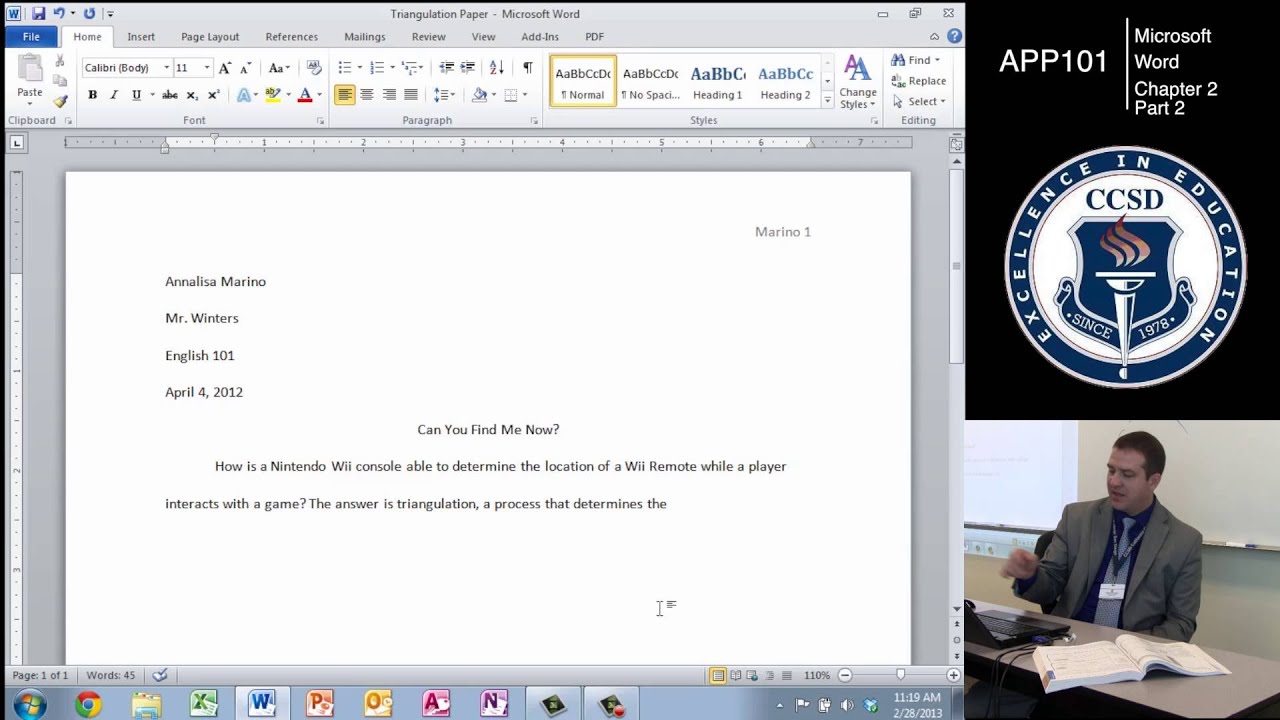Expand the bullets list dropdown arrow
The image size is (1280, 720).
click(x=360, y=68)
